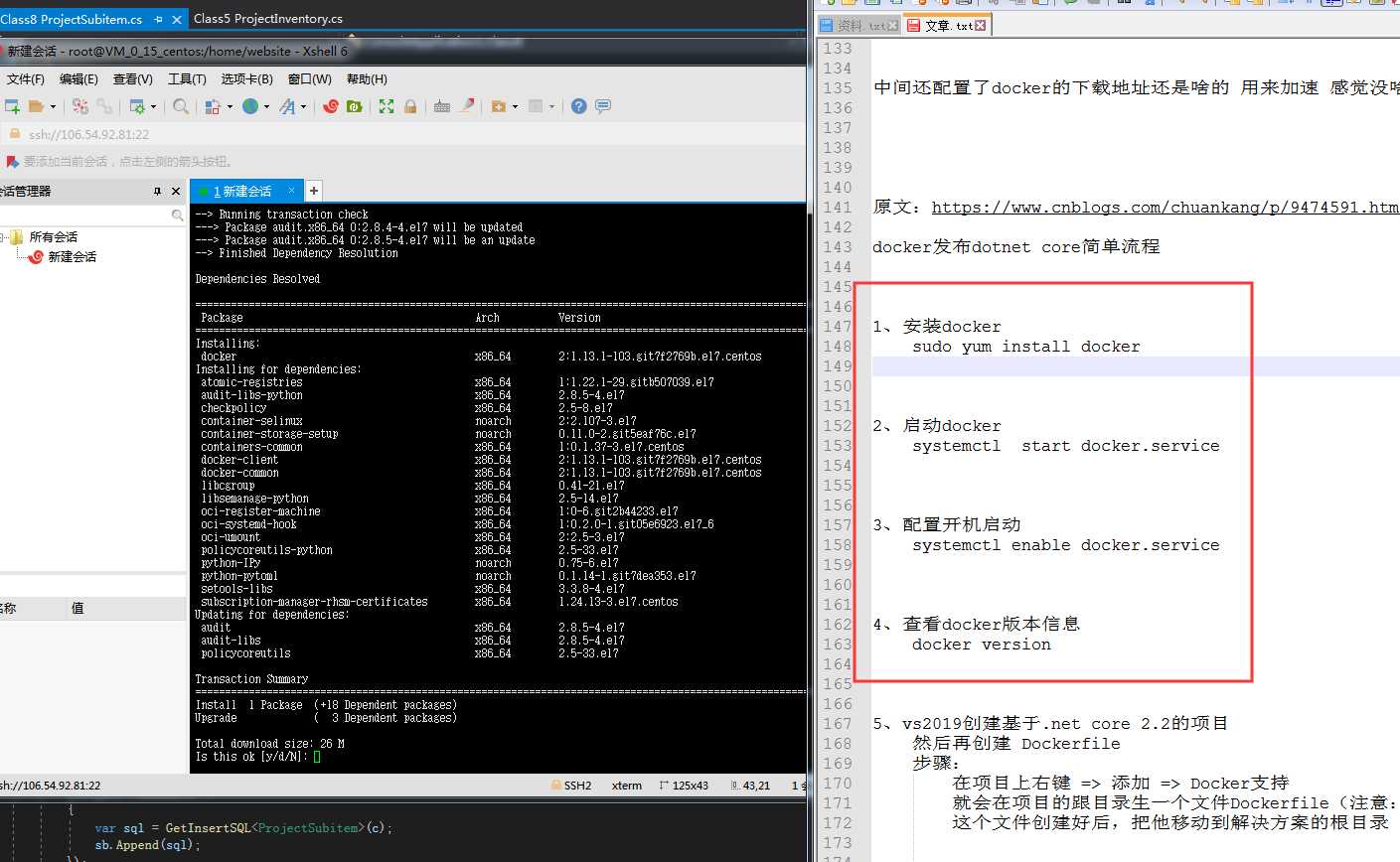The width and height of the screenshot is (1400, 862).
Task: Open 查看(V) menu in Xshell
Action: pos(133,79)
